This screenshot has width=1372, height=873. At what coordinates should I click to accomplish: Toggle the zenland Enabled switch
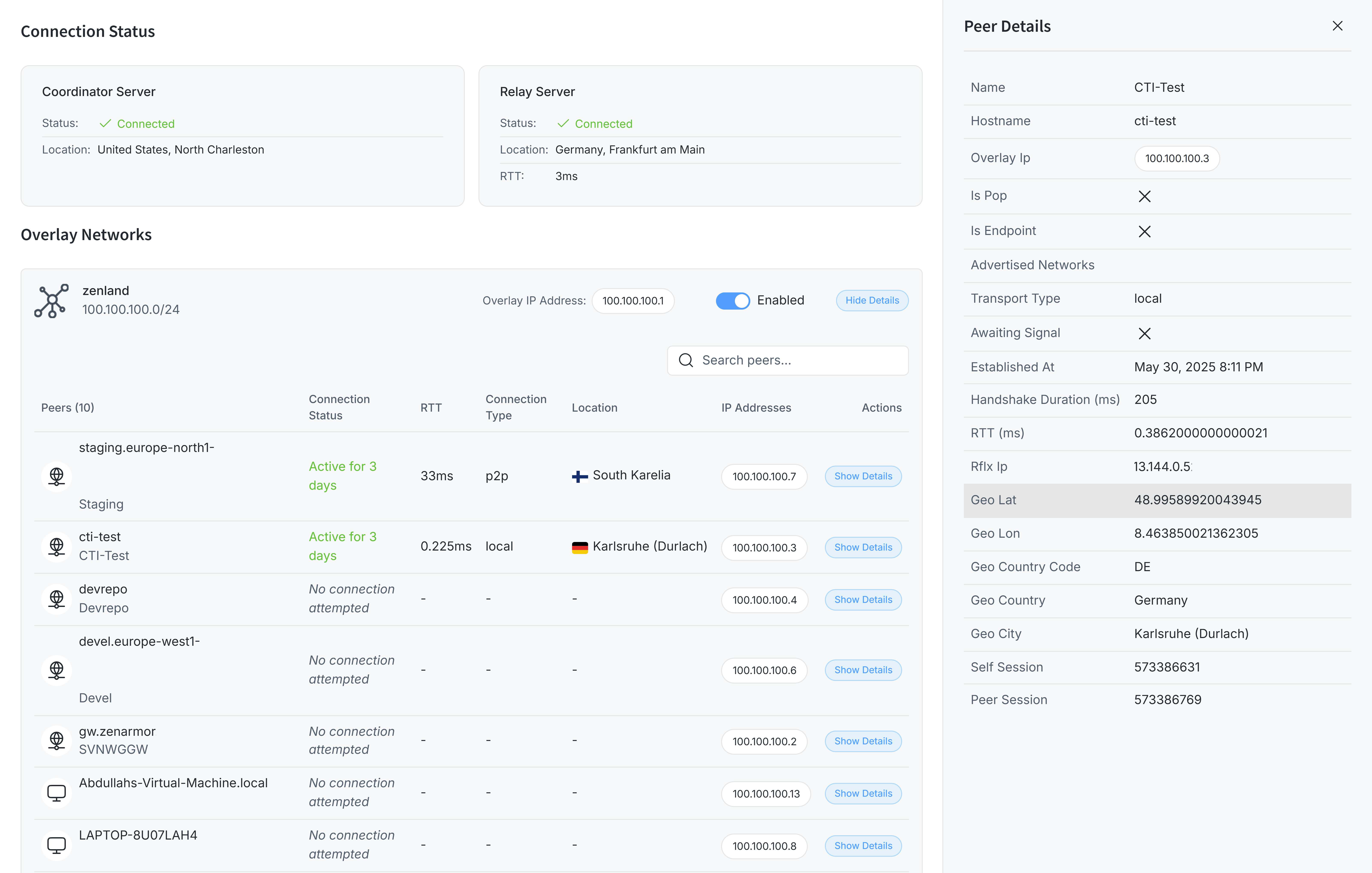click(733, 300)
